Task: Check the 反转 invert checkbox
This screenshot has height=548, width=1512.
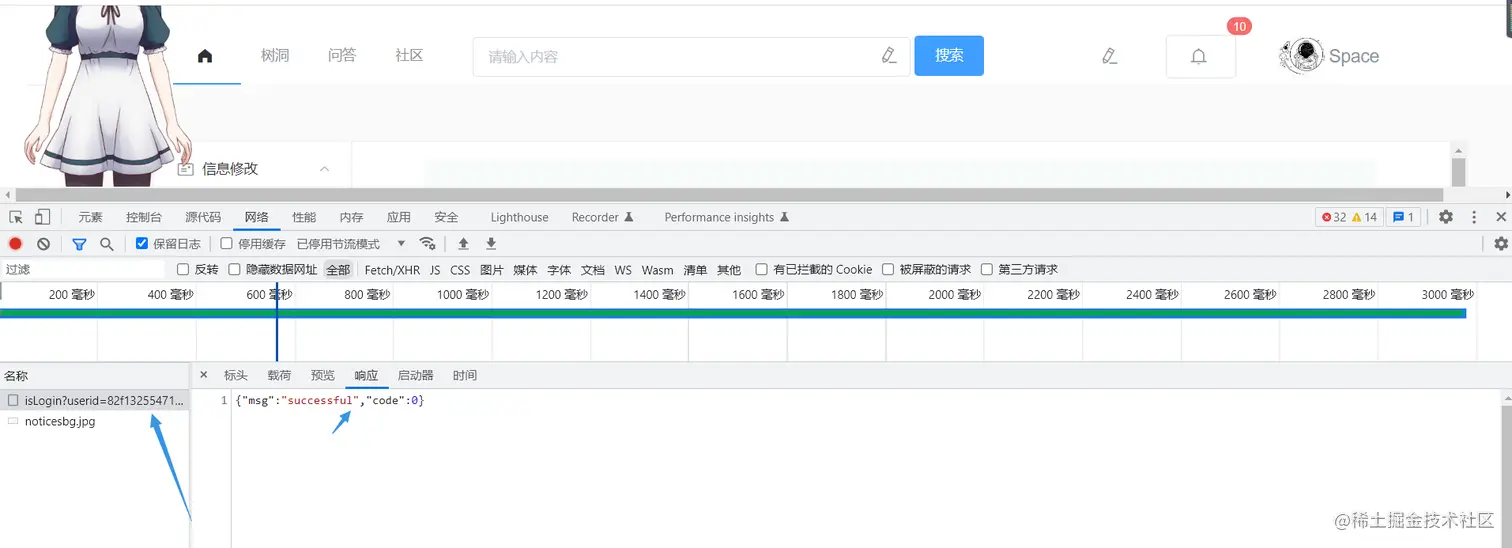Action: coord(183,269)
